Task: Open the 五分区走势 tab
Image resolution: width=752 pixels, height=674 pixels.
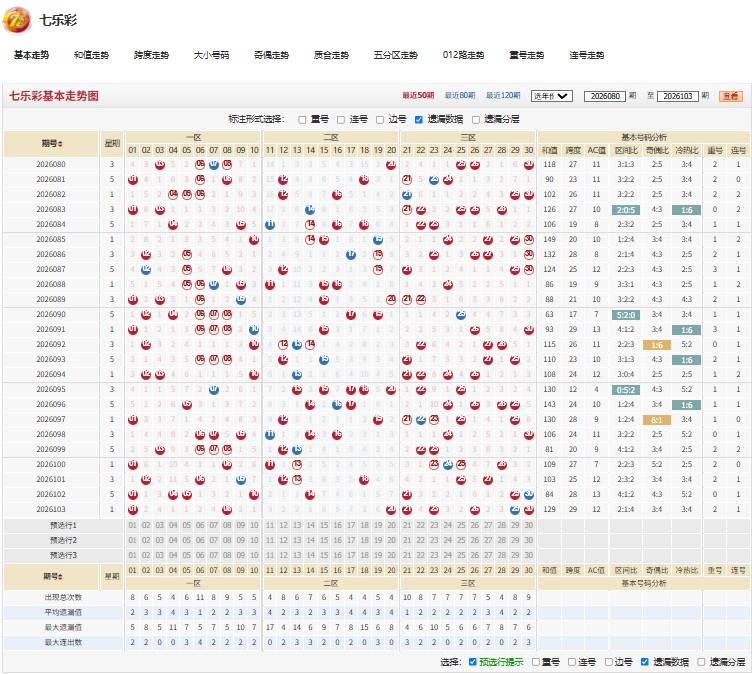Action: point(395,55)
